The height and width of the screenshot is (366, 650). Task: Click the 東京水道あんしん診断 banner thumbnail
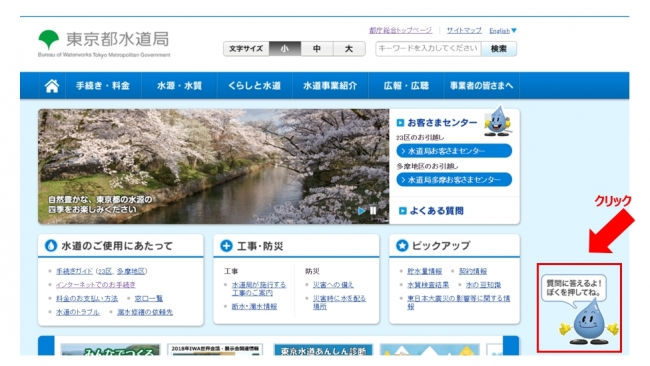coord(323,349)
